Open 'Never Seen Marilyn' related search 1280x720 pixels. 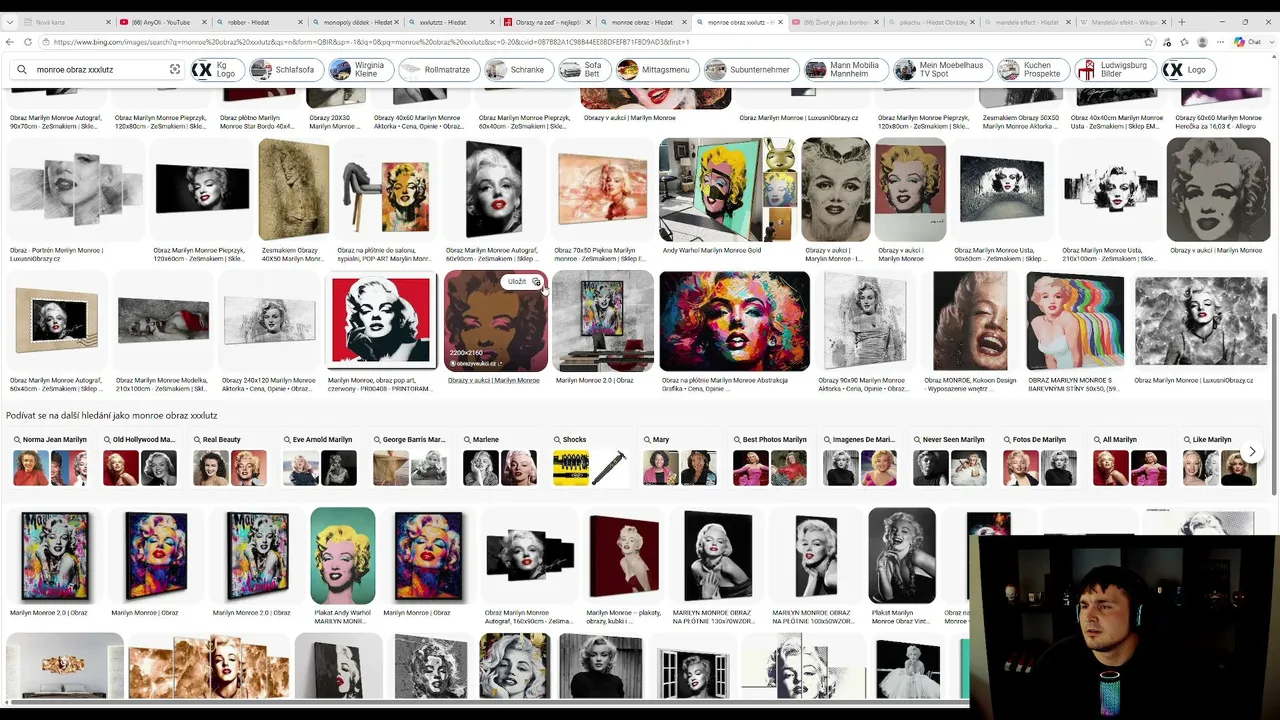point(950,461)
